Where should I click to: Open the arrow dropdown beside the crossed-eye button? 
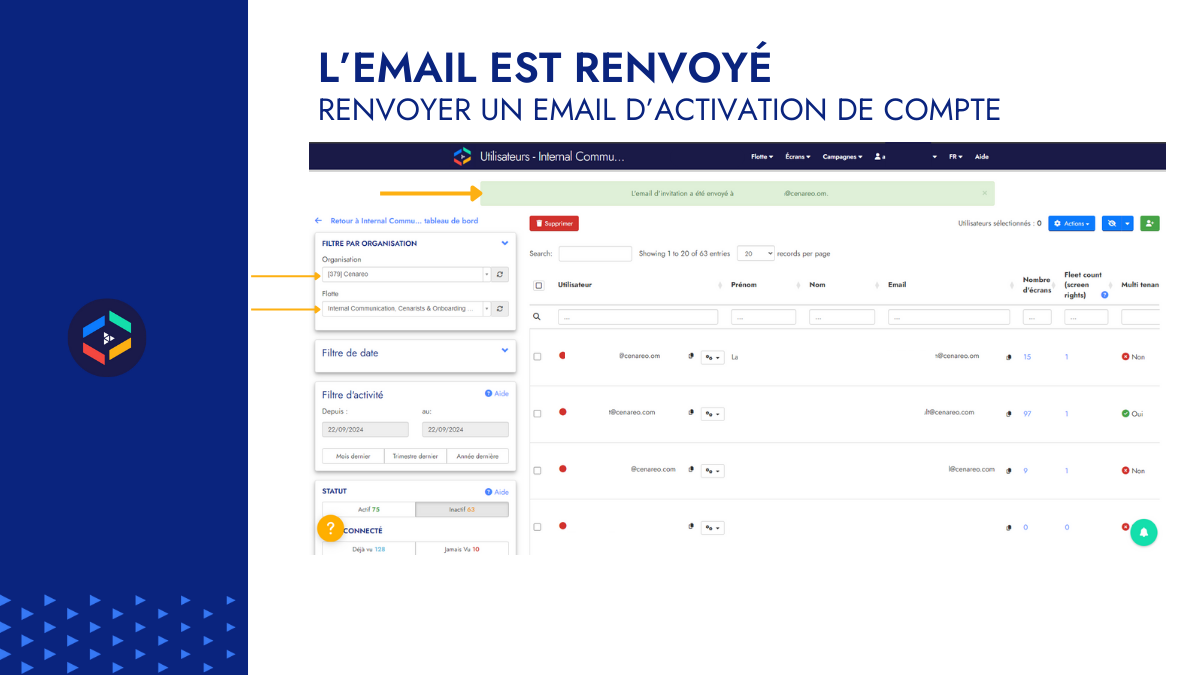(1128, 224)
